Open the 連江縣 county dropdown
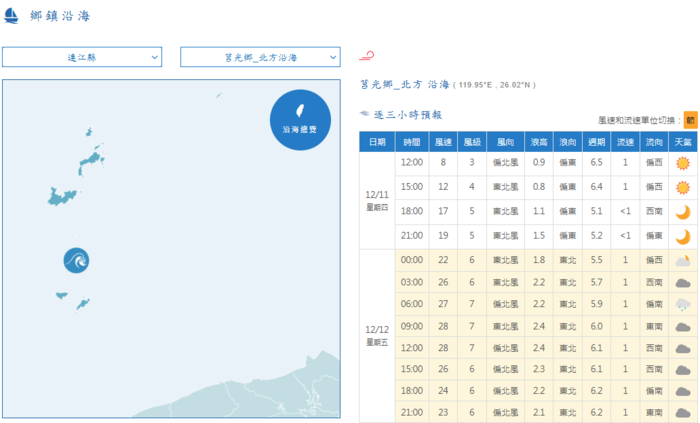The height and width of the screenshot is (423, 700). pyautogui.click(x=82, y=57)
